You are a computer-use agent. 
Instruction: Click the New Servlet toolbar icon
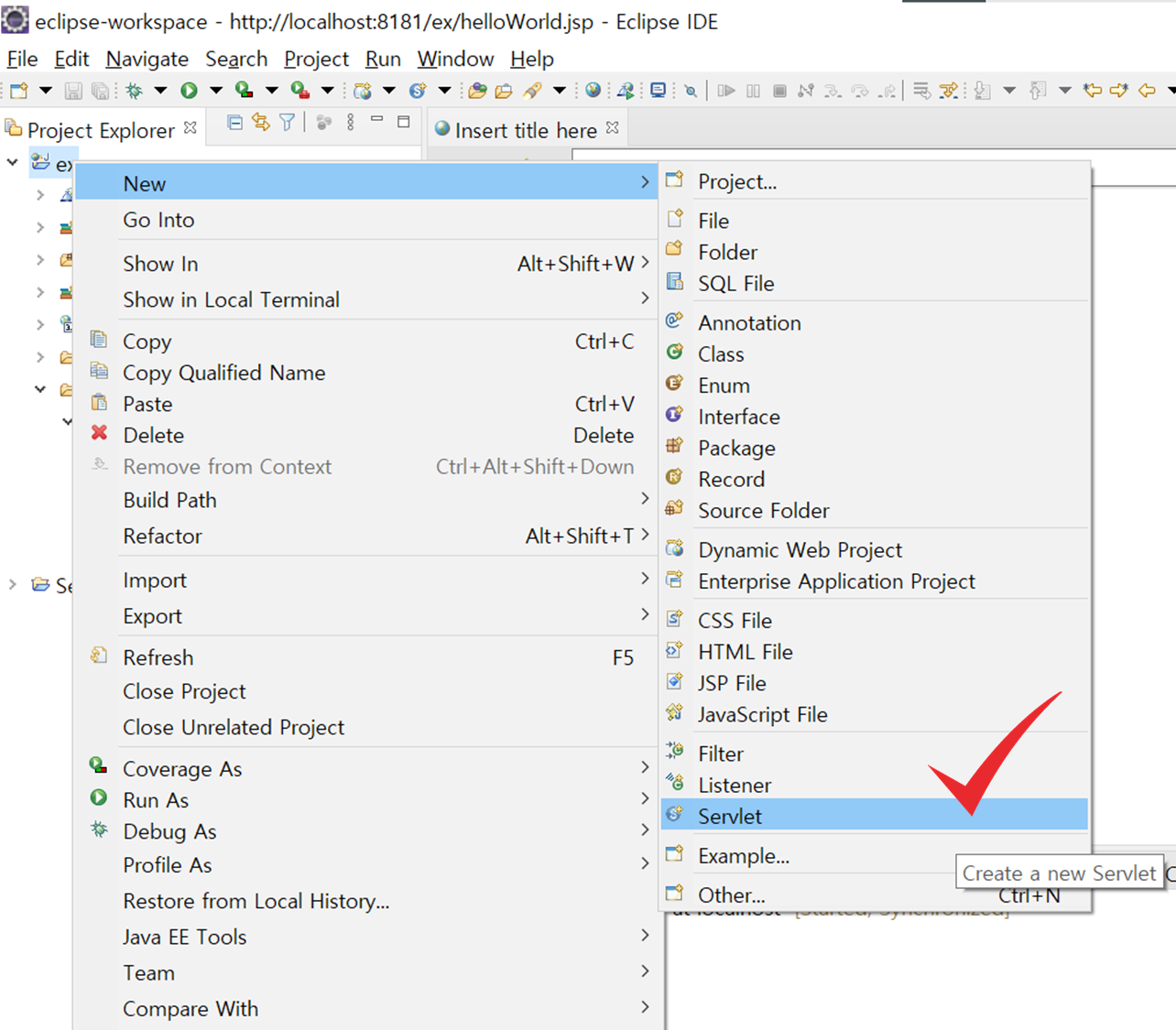(x=418, y=91)
